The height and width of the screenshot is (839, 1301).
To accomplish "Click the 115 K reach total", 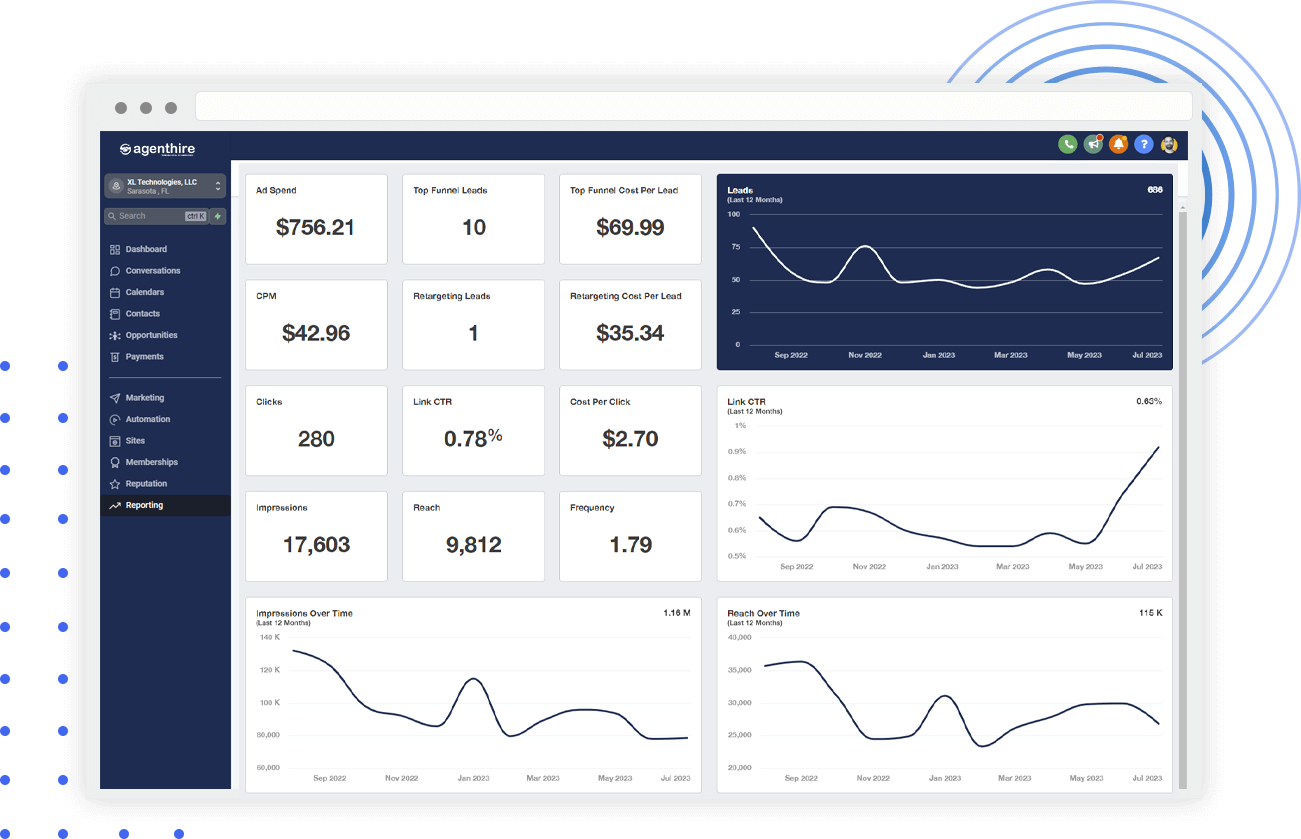I will coord(1150,612).
